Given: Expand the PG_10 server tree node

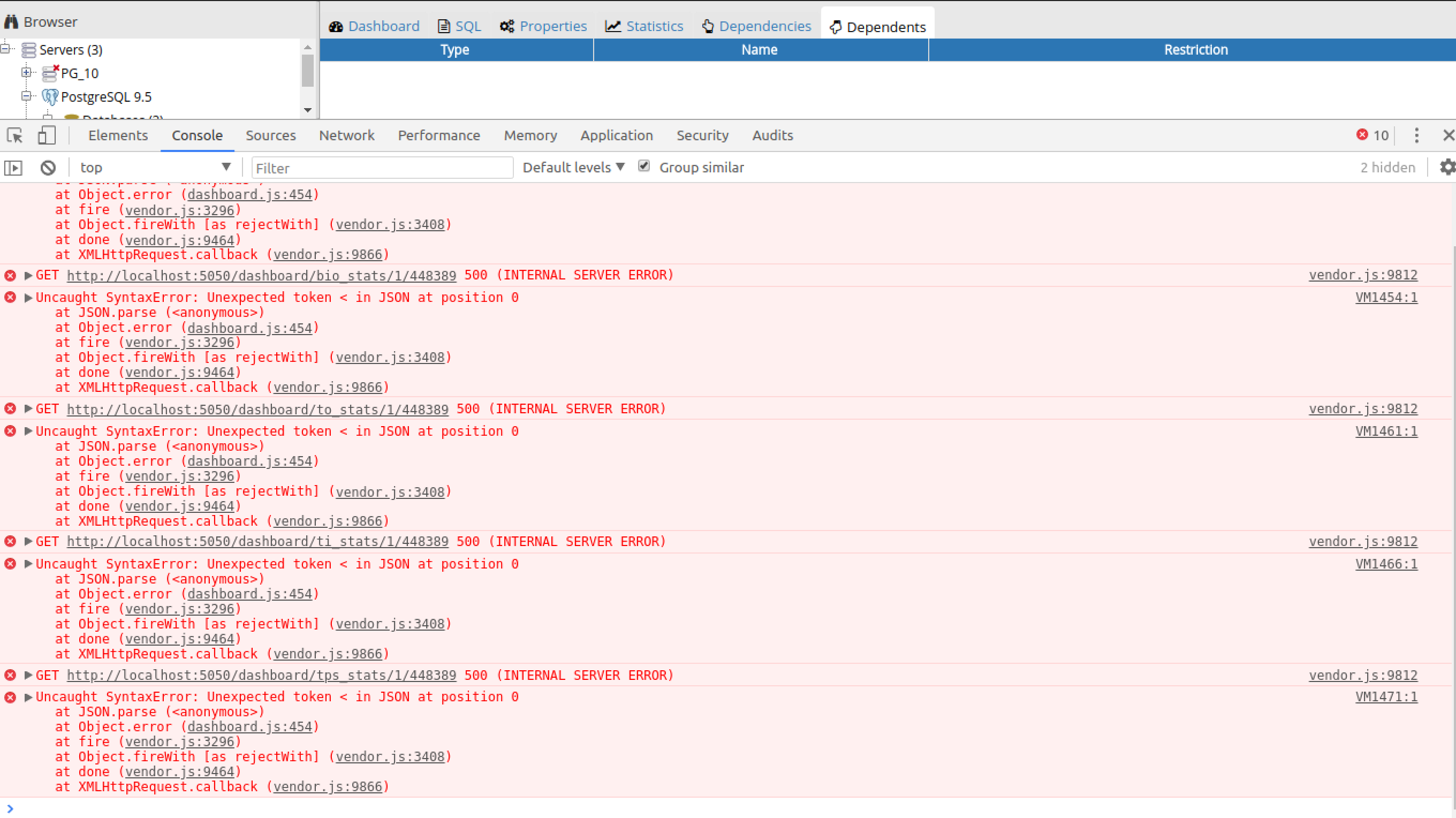Looking at the screenshot, I should tap(26, 72).
